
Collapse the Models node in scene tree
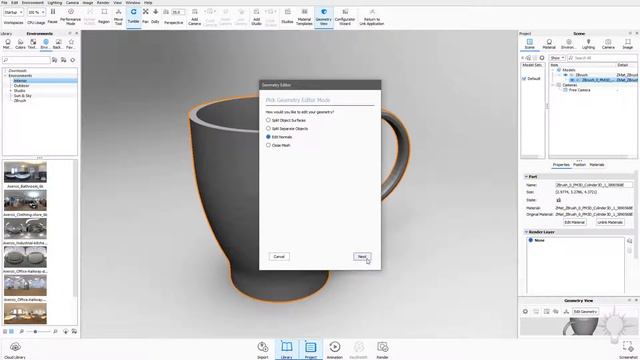pos(553,70)
